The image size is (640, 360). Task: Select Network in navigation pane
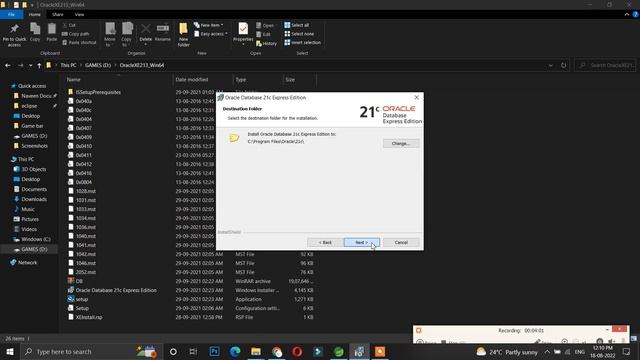coord(27,263)
